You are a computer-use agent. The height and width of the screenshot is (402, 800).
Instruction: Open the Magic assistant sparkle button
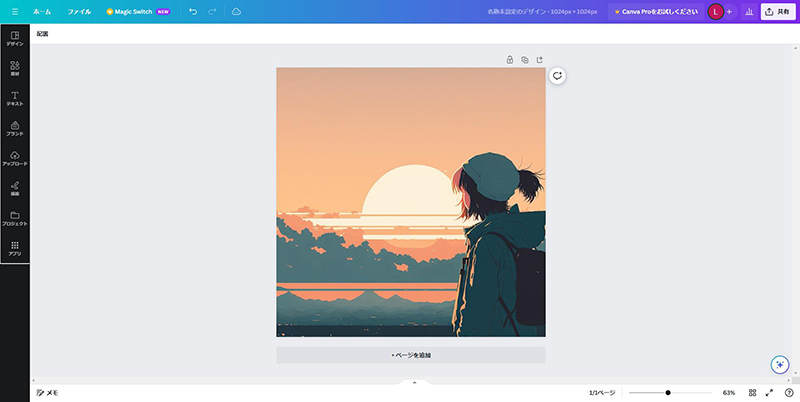780,365
